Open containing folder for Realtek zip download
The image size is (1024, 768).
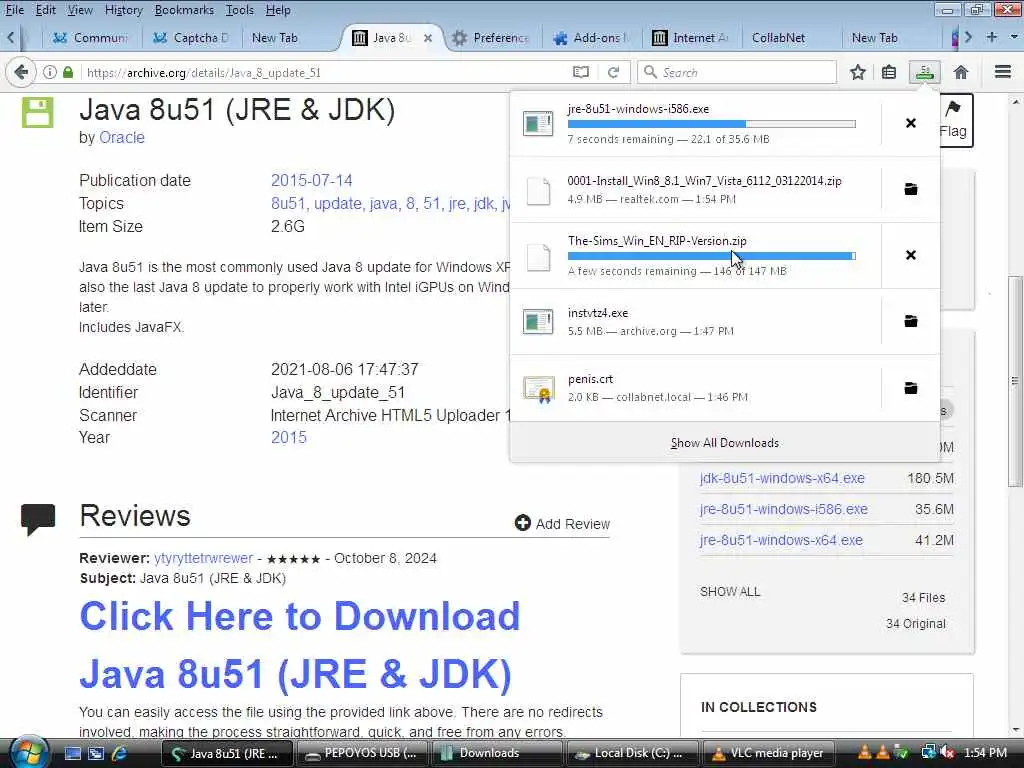(x=910, y=189)
